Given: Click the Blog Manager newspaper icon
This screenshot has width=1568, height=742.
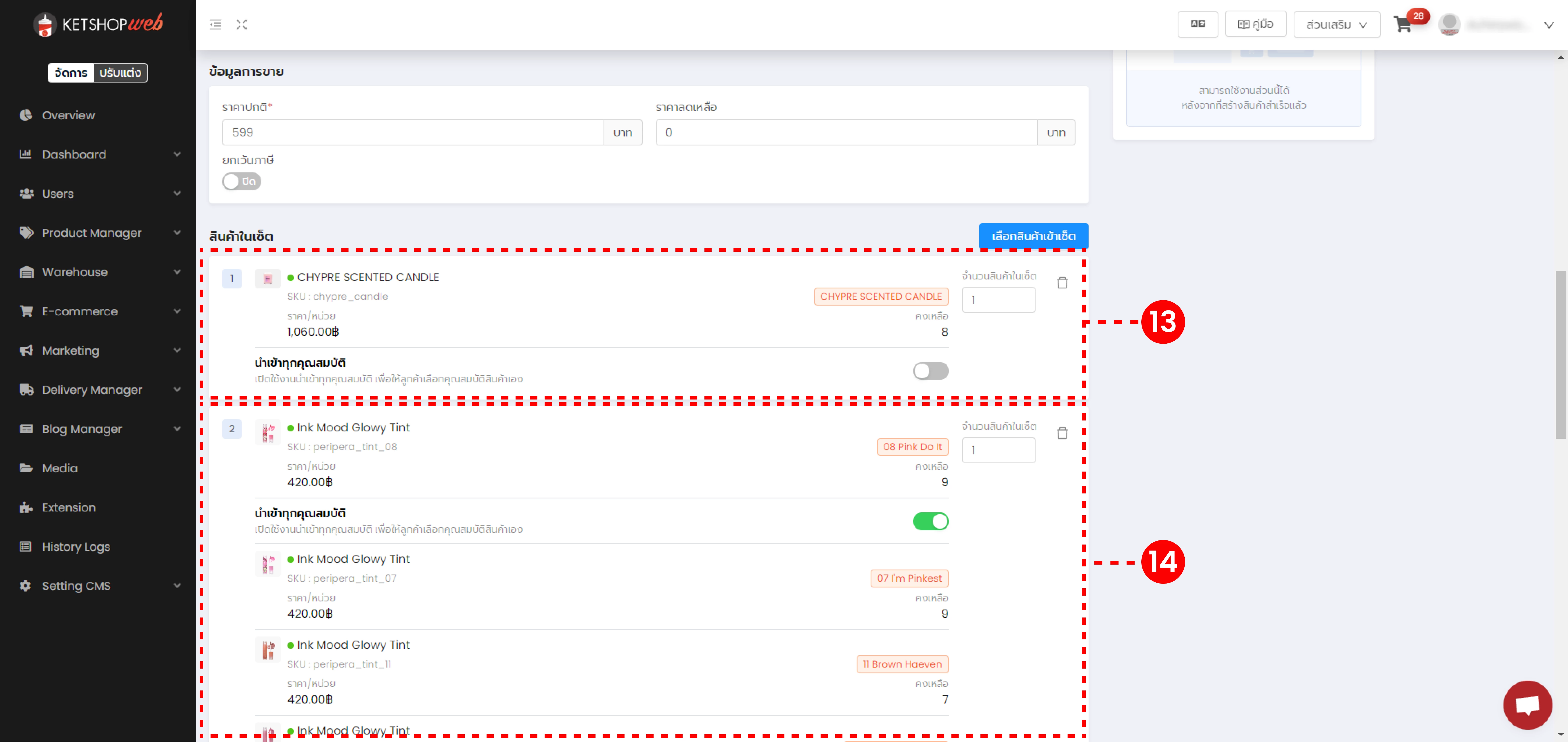Looking at the screenshot, I should click(x=26, y=429).
